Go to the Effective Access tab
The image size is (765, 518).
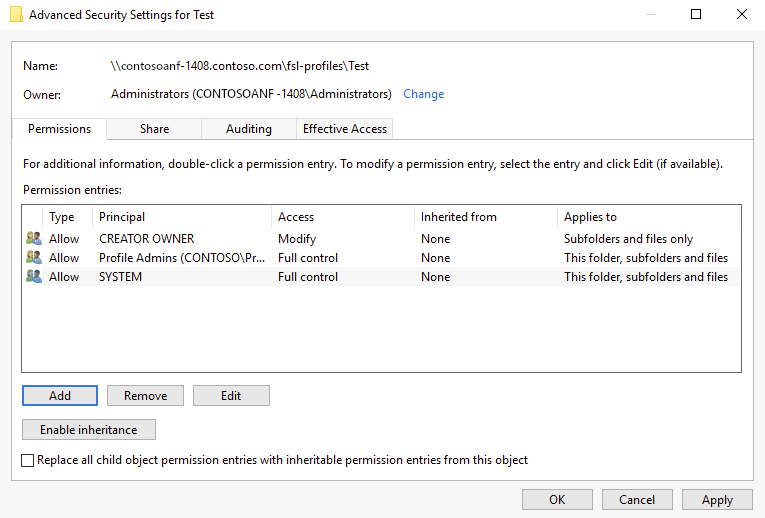(345, 129)
